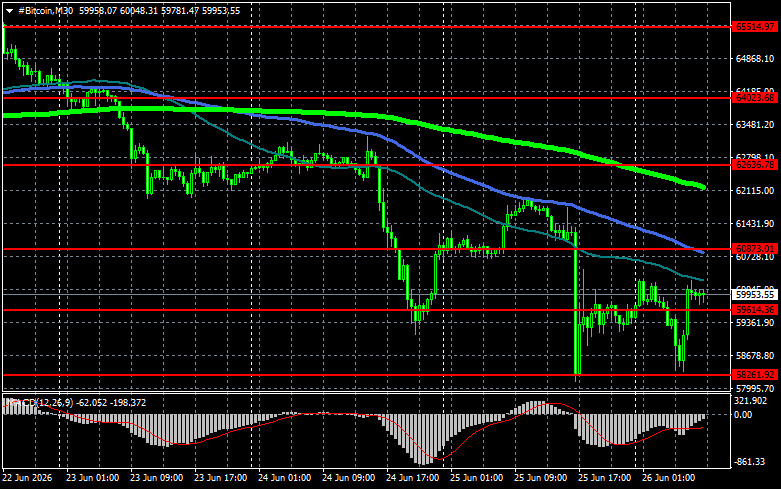Click the 58678.80 price axis value
Screen dimensions: 781x489
point(755,356)
